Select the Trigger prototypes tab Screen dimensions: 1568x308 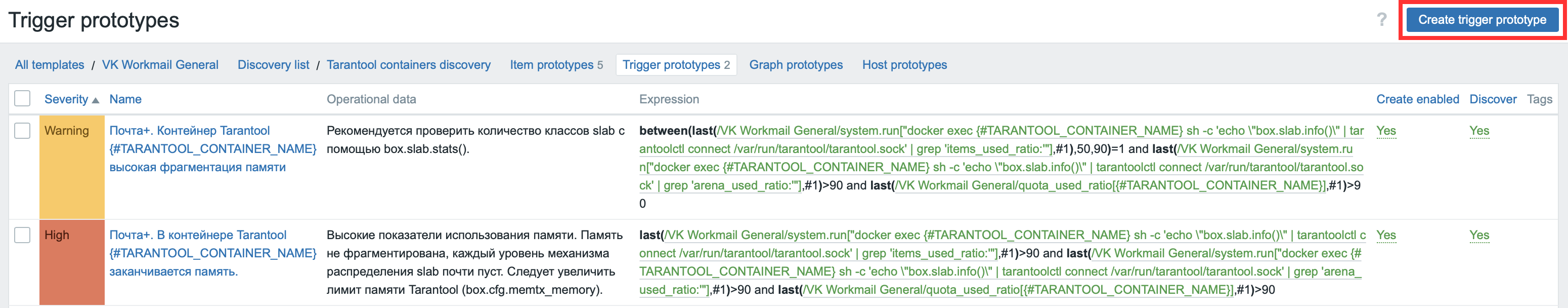[x=671, y=65]
